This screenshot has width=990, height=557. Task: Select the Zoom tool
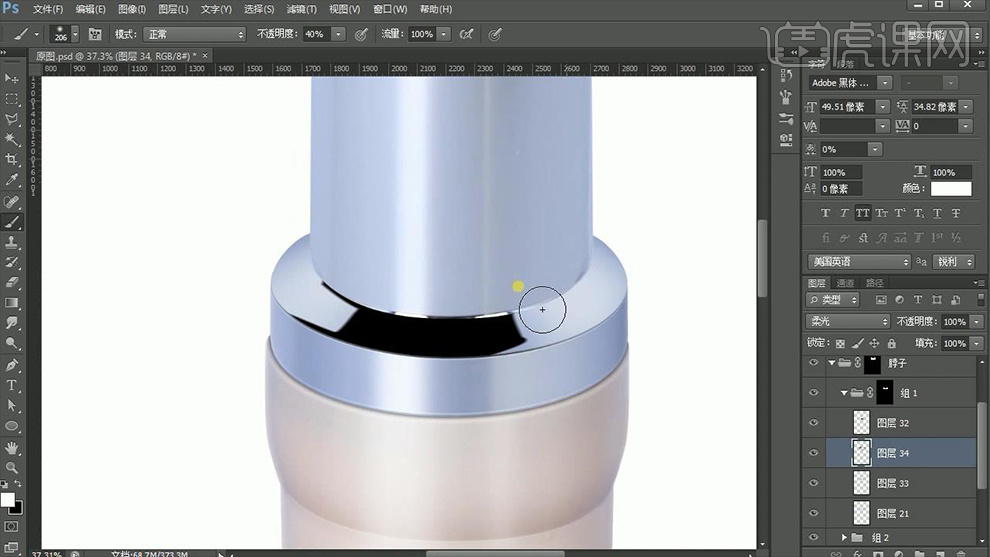coord(12,467)
